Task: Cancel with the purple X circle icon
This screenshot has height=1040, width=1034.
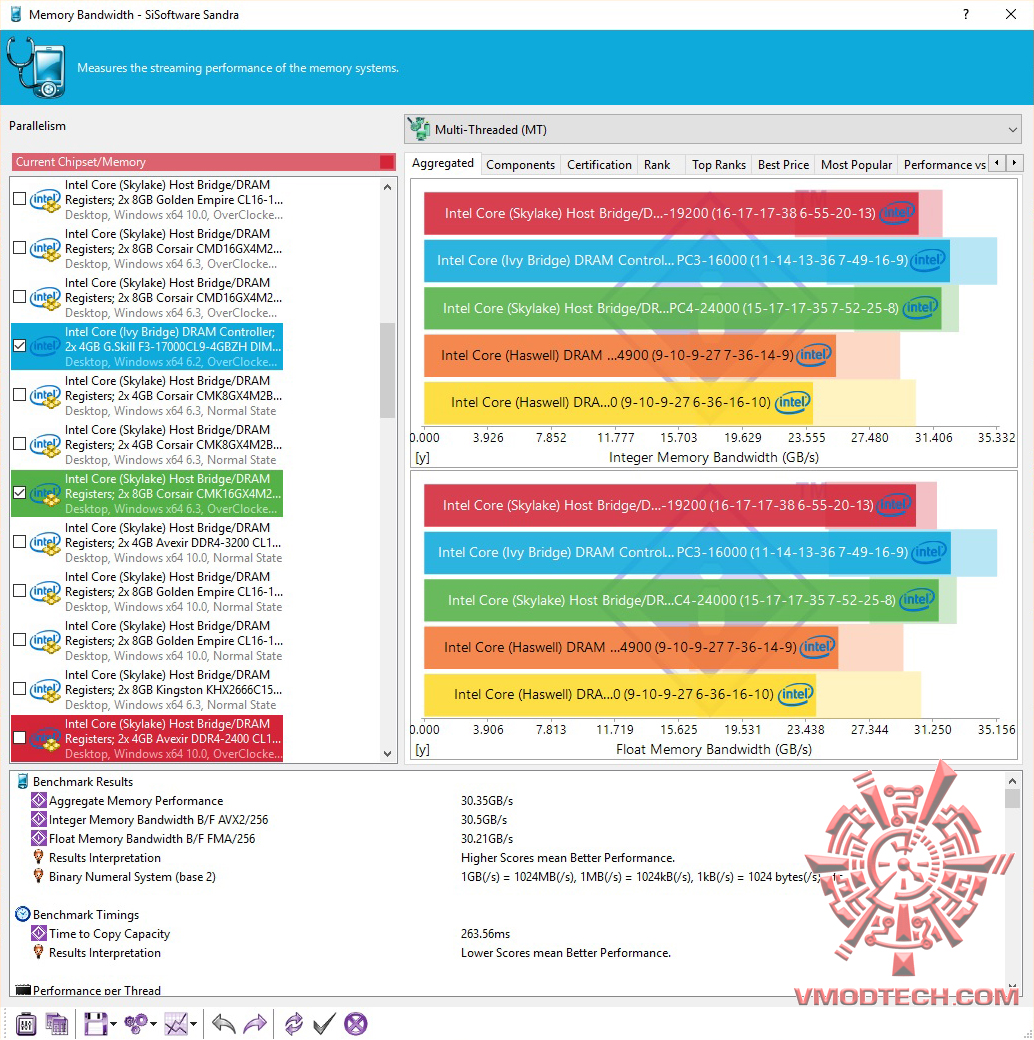Action: click(355, 1024)
